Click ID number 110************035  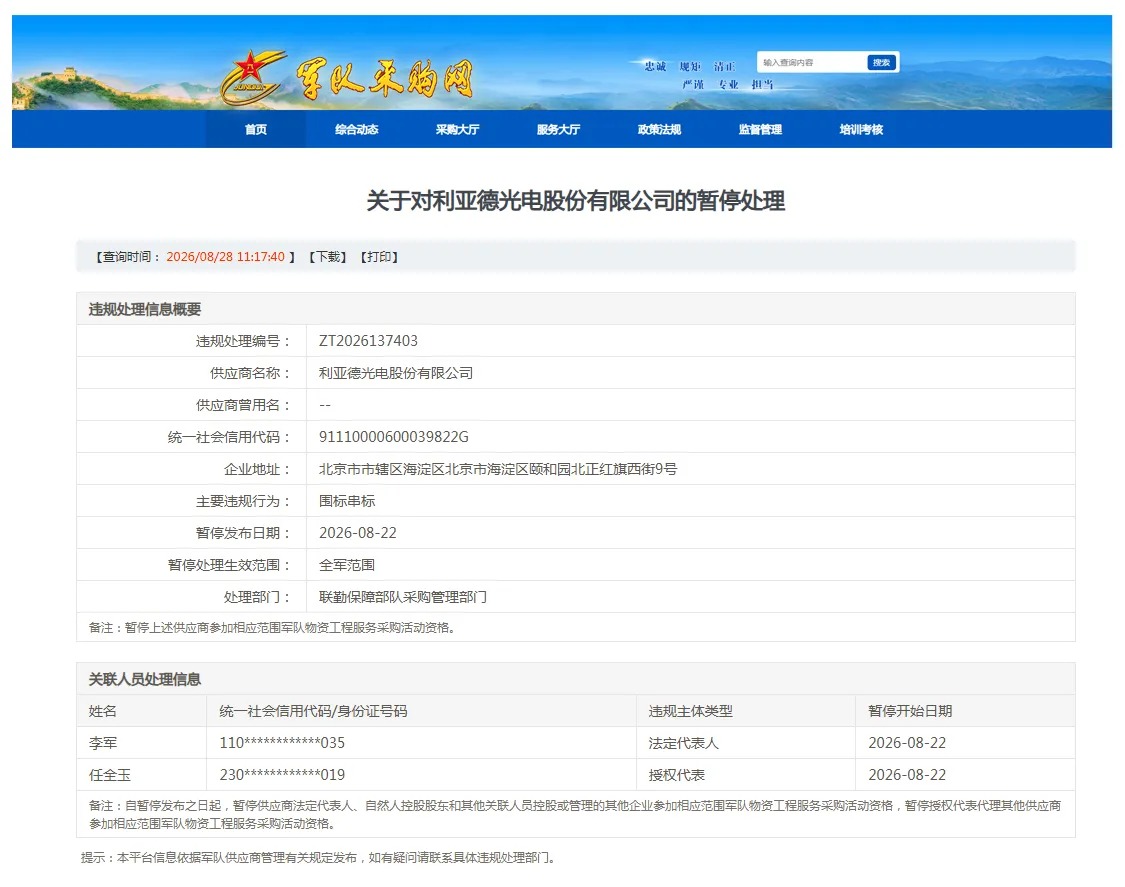click(x=282, y=743)
